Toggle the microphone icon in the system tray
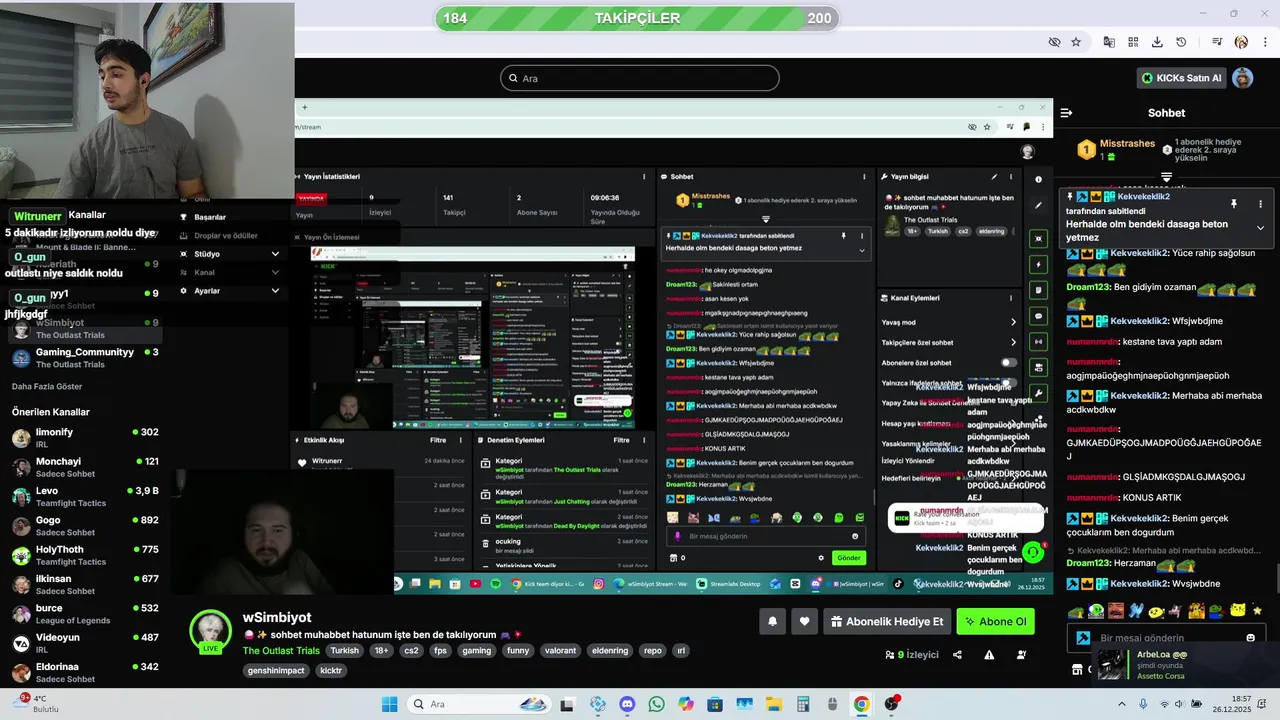Viewport: 1280px width, 720px height. (x=1143, y=704)
